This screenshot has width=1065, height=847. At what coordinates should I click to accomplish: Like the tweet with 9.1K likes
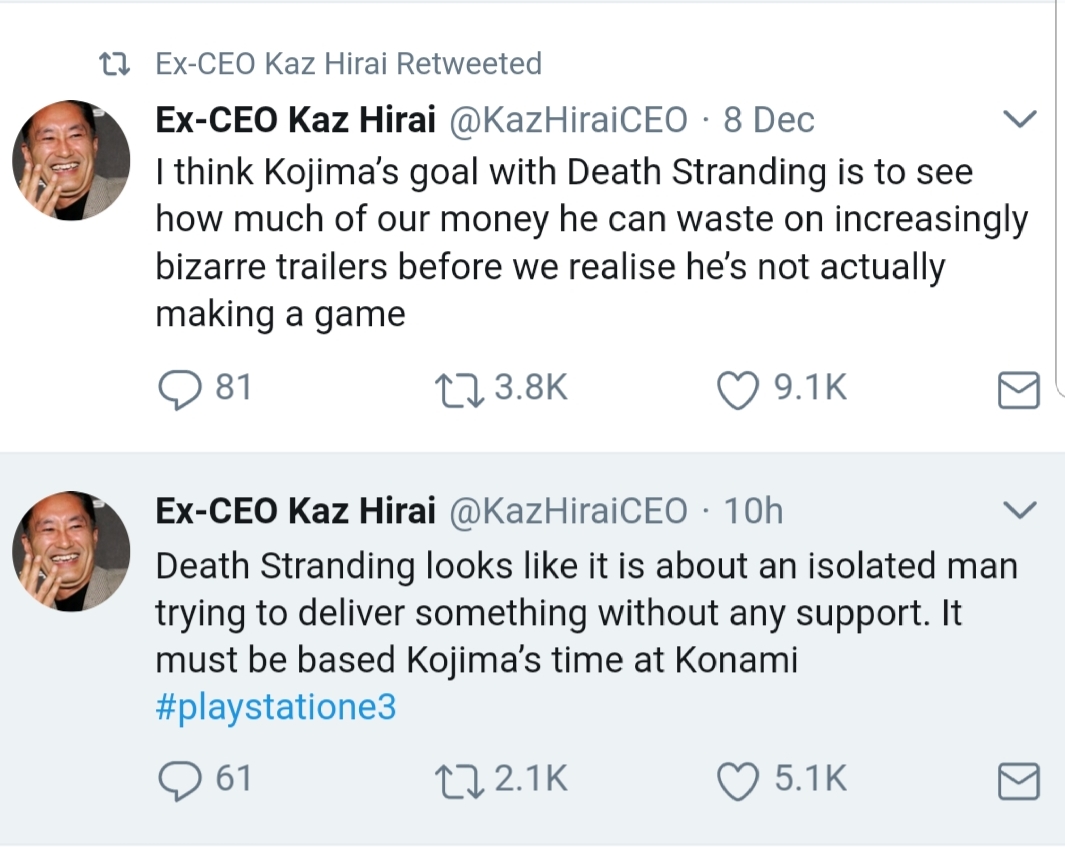(x=740, y=389)
